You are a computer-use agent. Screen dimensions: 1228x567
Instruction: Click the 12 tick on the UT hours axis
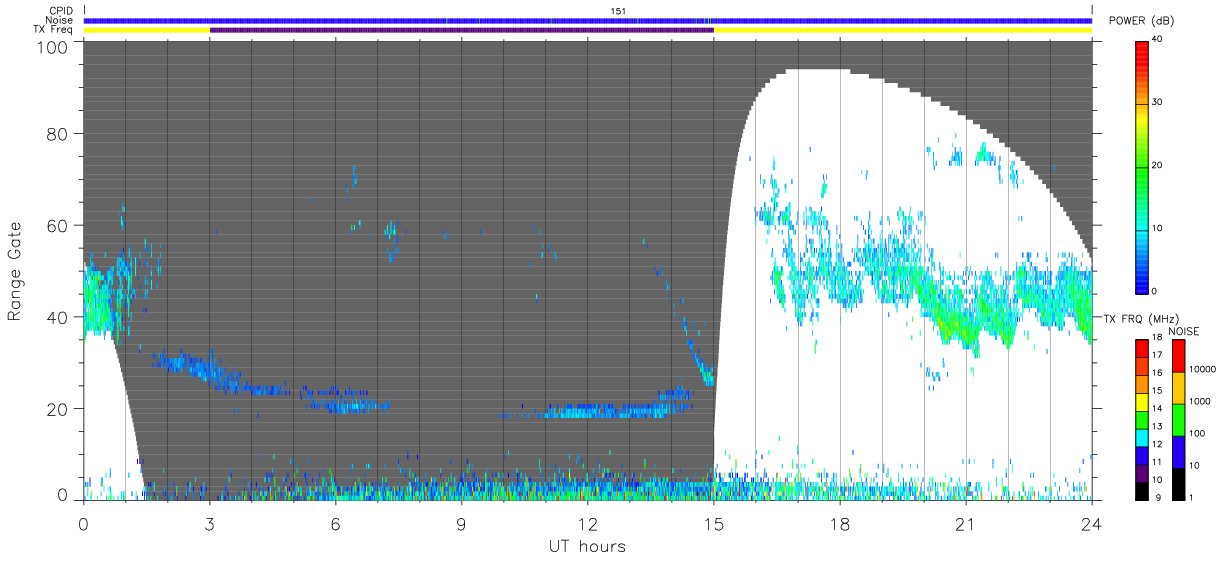tap(587, 523)
